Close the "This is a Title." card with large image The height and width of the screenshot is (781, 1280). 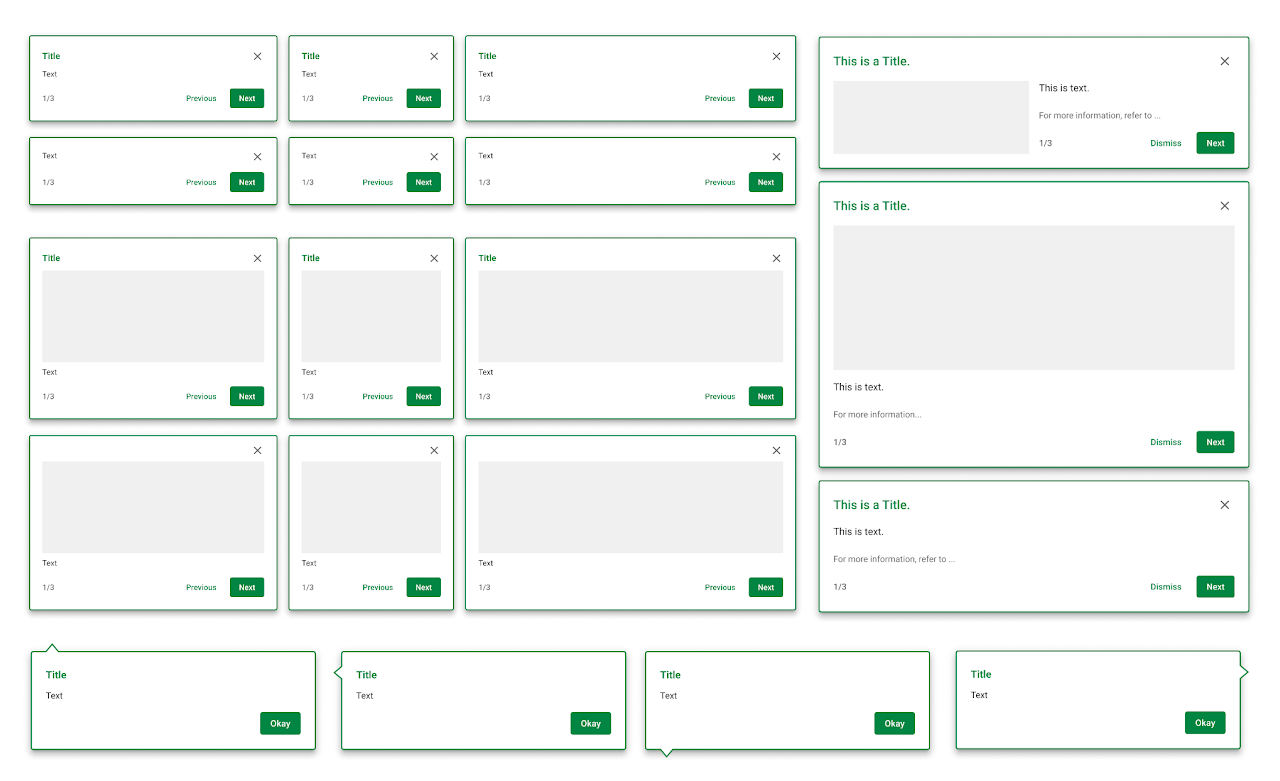[1225, 206]
